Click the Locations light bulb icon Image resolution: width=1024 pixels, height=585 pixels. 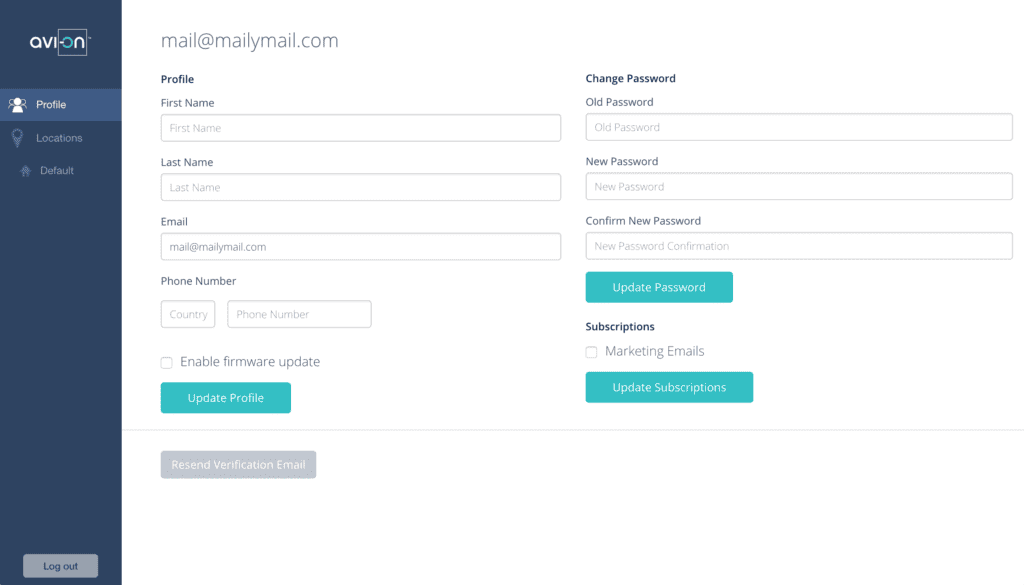(x=17, y=138)
